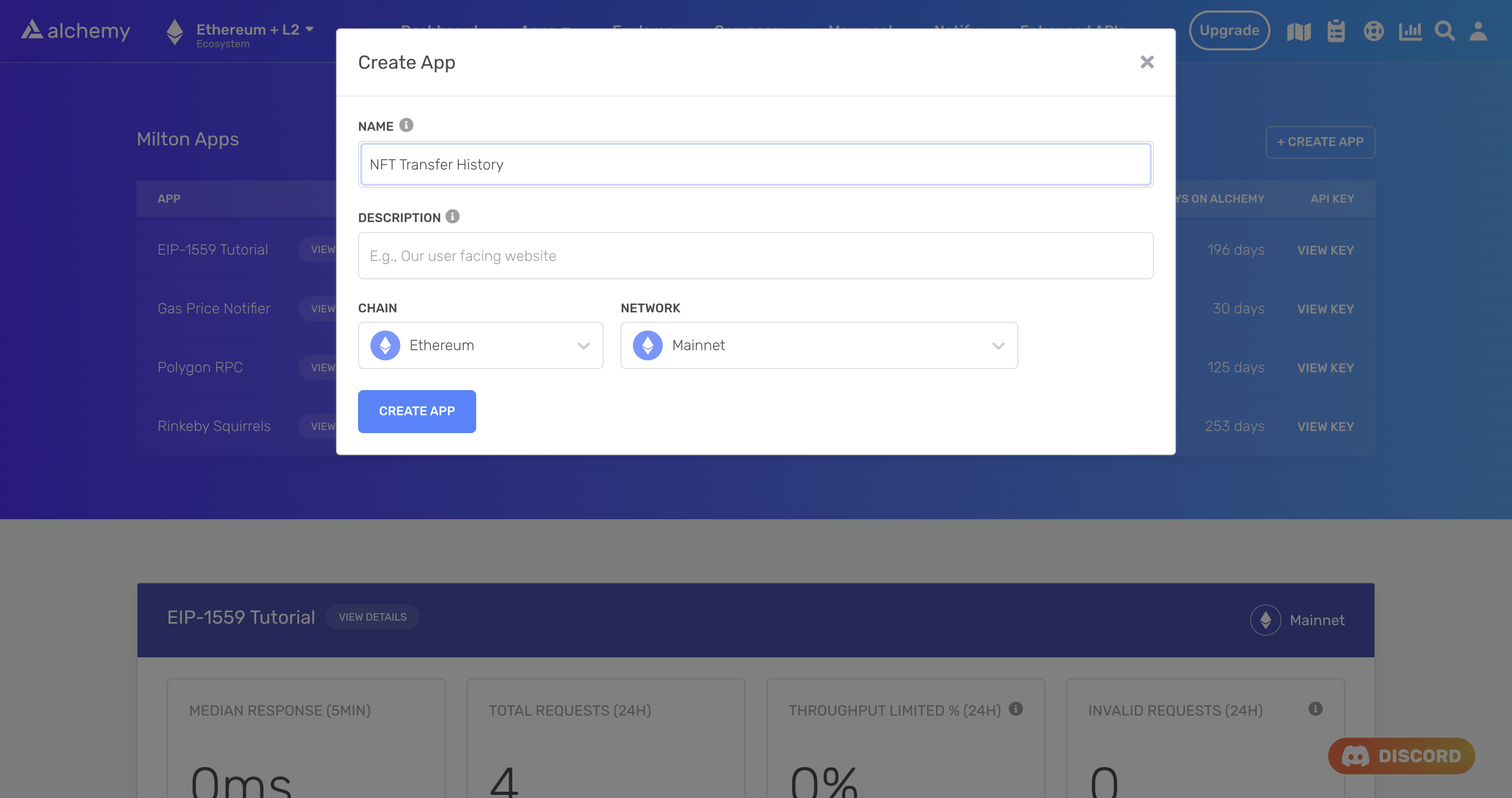The width and height of the screenshot is (1512, 798).
Task: Focus the Name field with NFT Transfer History
Action: coord(755,164)
